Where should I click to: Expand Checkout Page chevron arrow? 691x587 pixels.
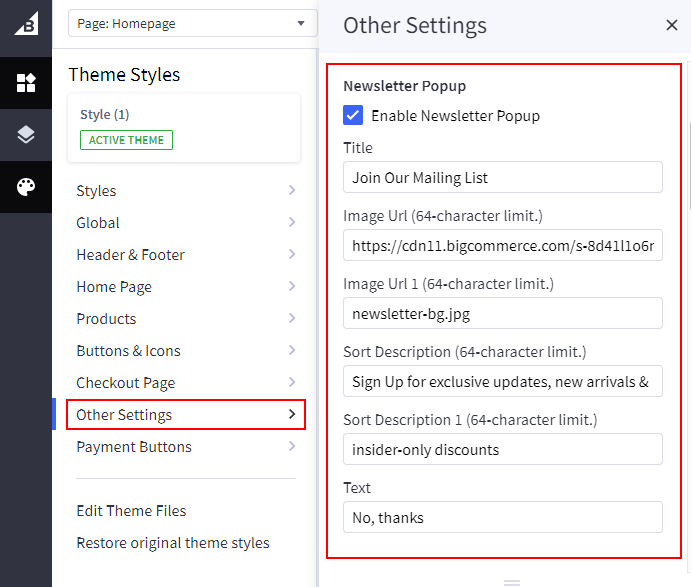pos(292,383)
